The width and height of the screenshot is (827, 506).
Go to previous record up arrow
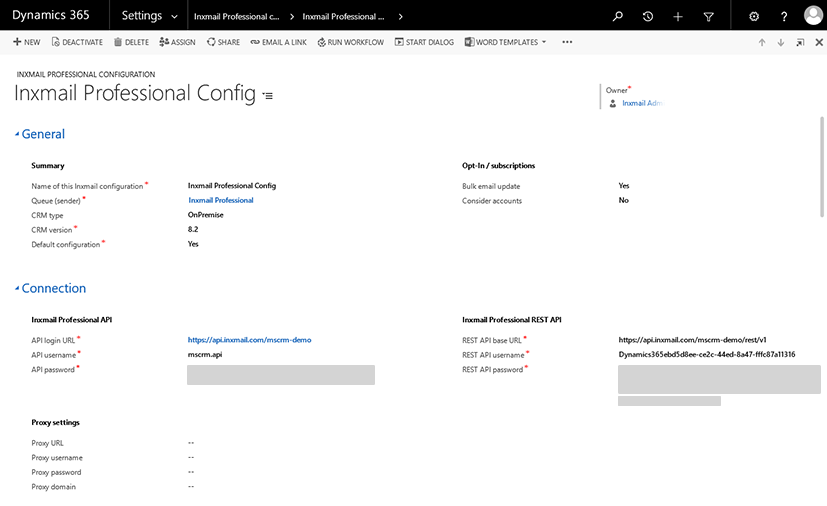click(x=762, y=43)
